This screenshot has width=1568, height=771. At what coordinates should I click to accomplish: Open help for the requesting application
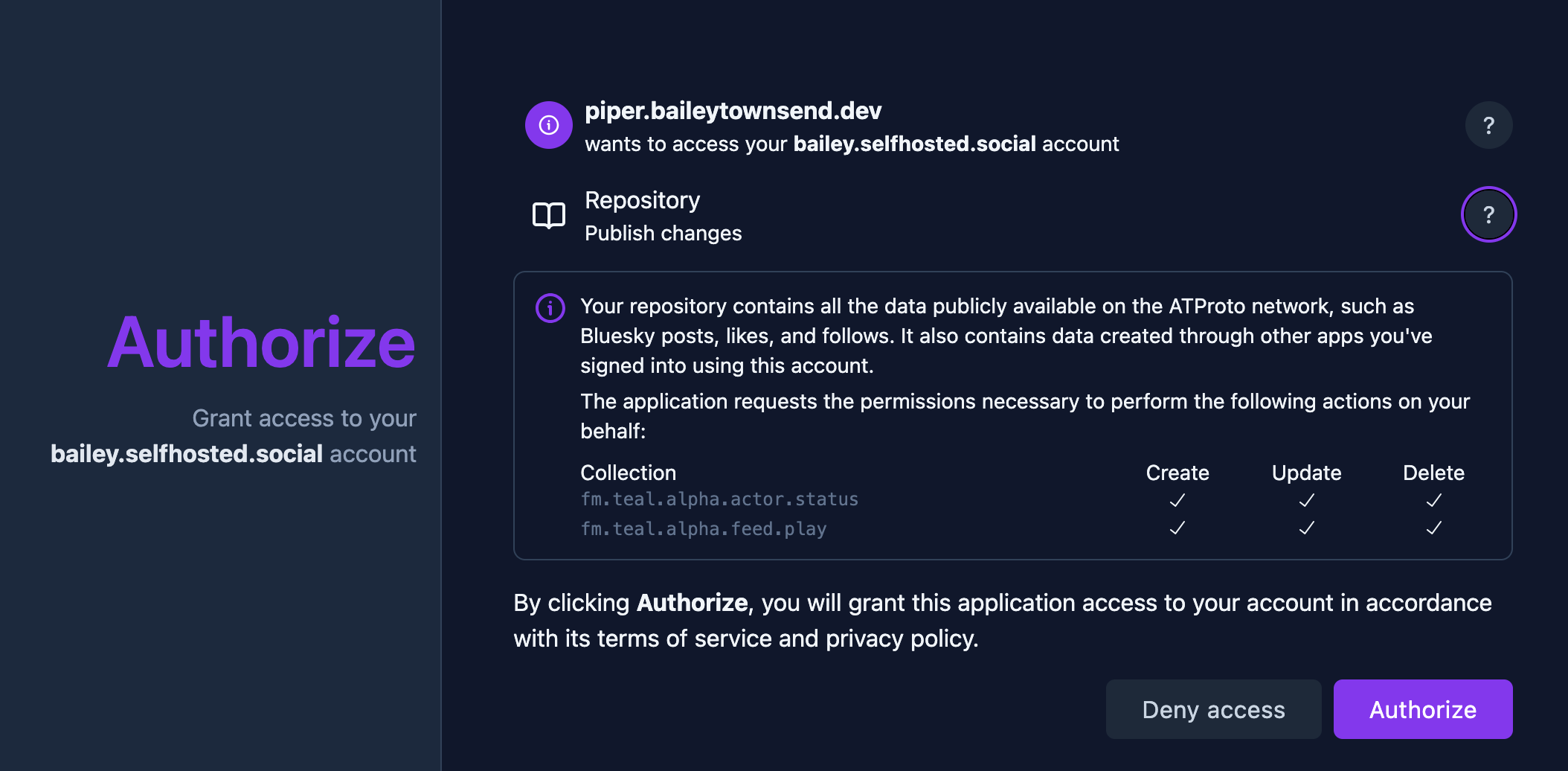coord(1488,125)
